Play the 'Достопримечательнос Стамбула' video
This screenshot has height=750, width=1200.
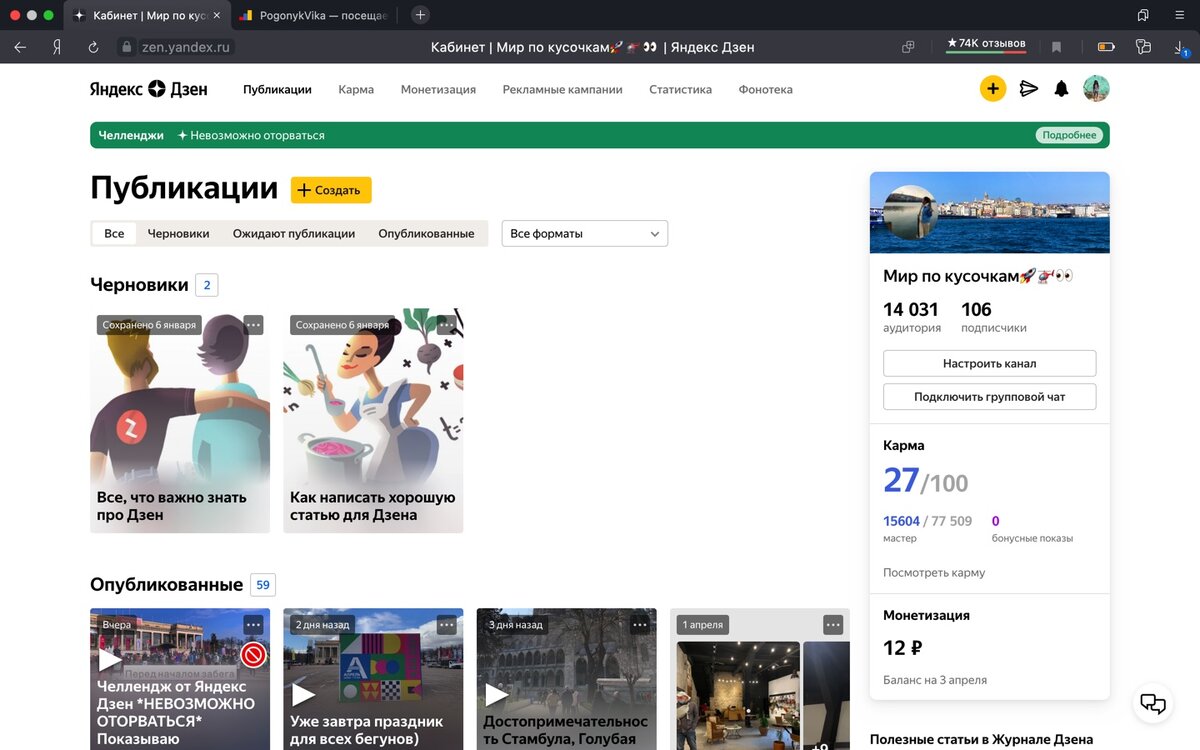[496, 694]
